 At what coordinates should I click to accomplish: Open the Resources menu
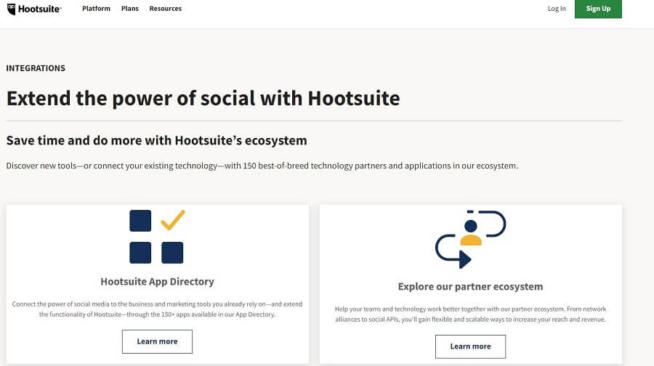pyautogui.click(x=165, y=8)
